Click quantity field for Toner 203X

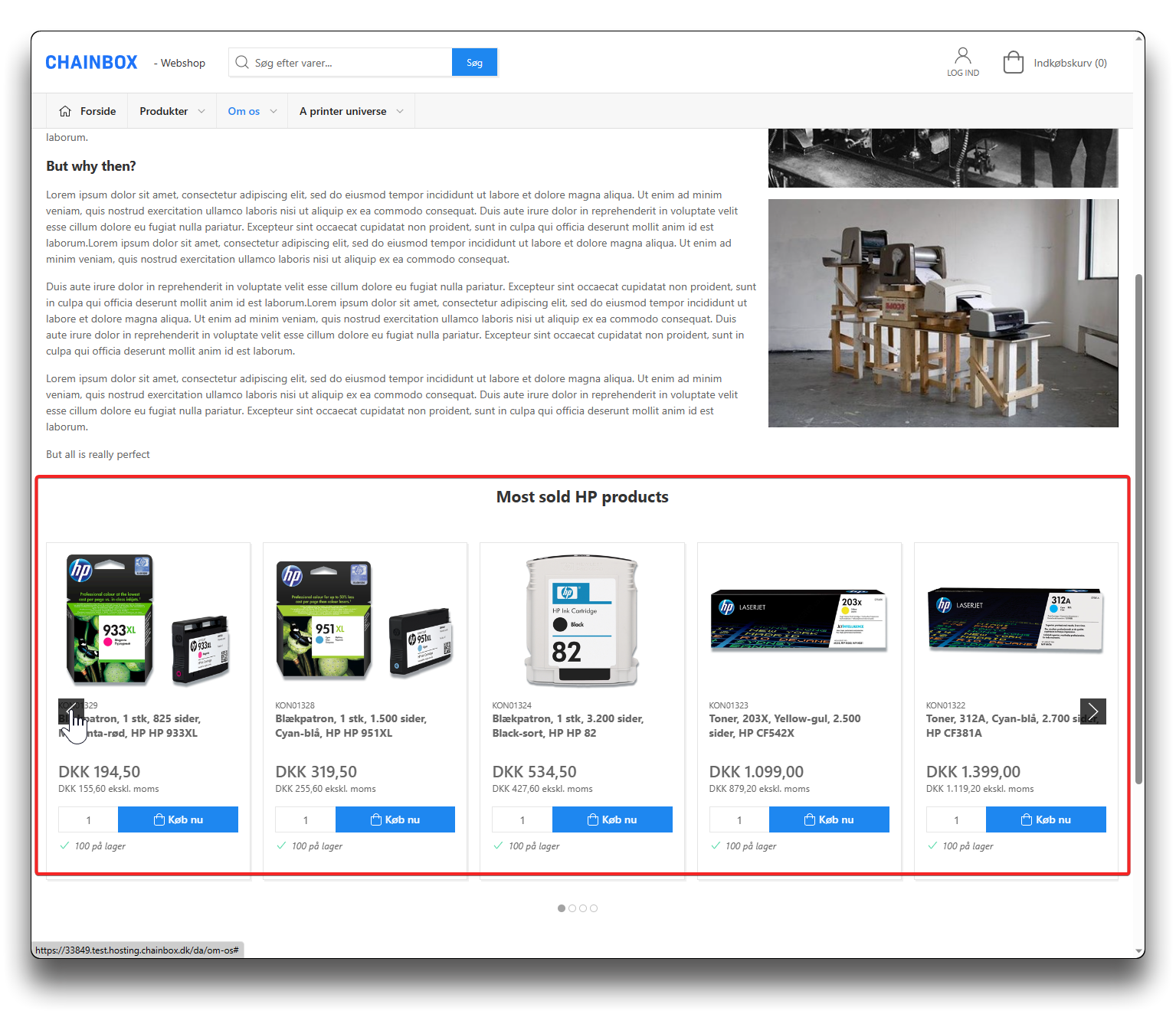coord(739,819)
